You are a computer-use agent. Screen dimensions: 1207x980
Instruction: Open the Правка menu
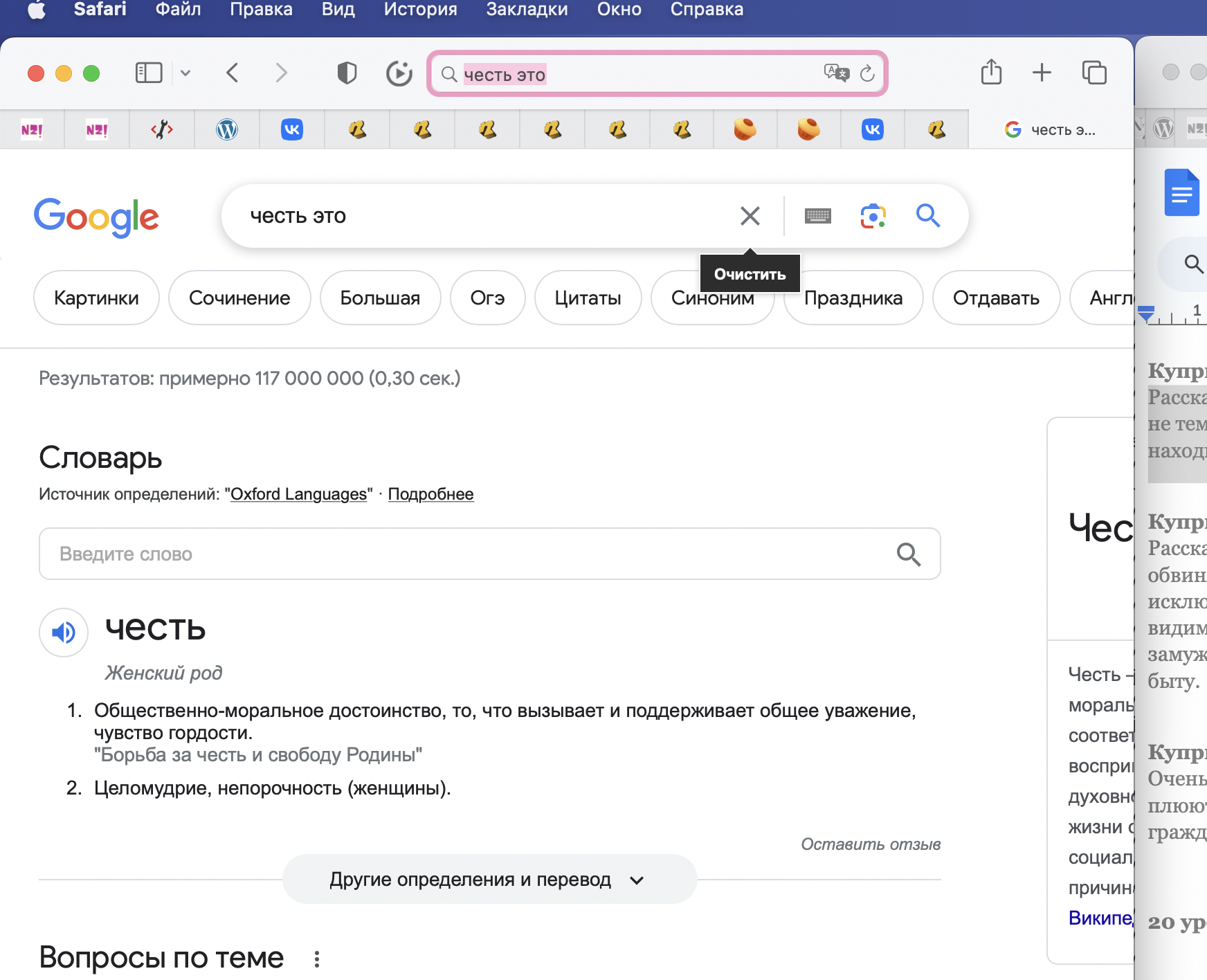pyautogui.click(x=261, y=10)
